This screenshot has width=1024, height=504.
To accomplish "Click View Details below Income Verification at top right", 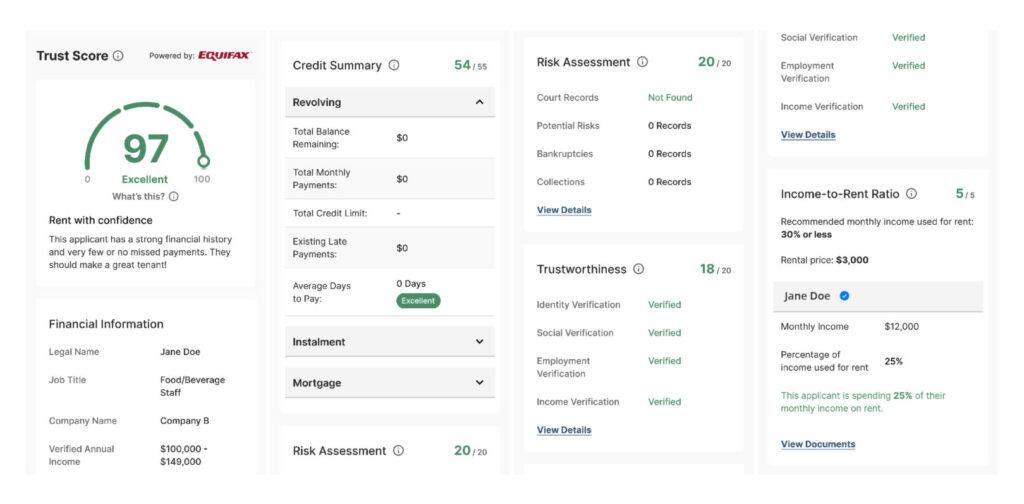I will tap(808, 134).
